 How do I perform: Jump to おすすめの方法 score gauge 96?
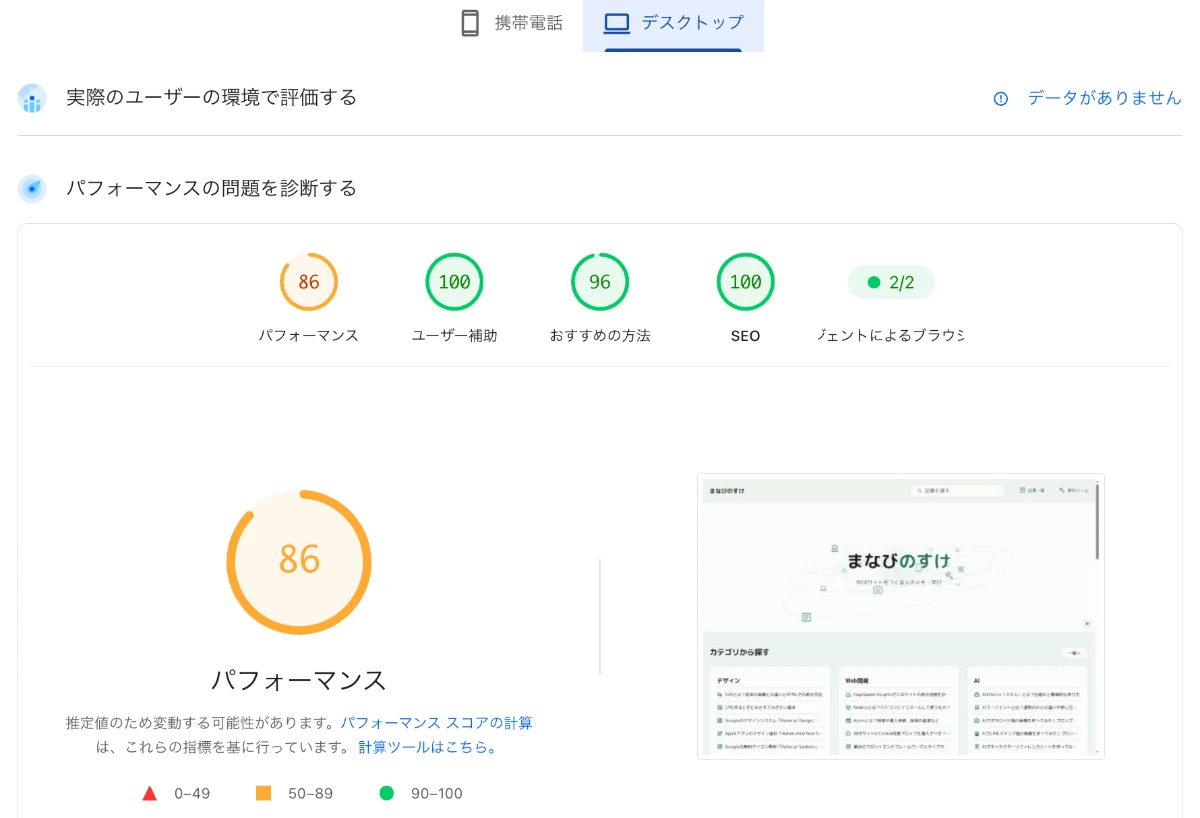[600, 282]
